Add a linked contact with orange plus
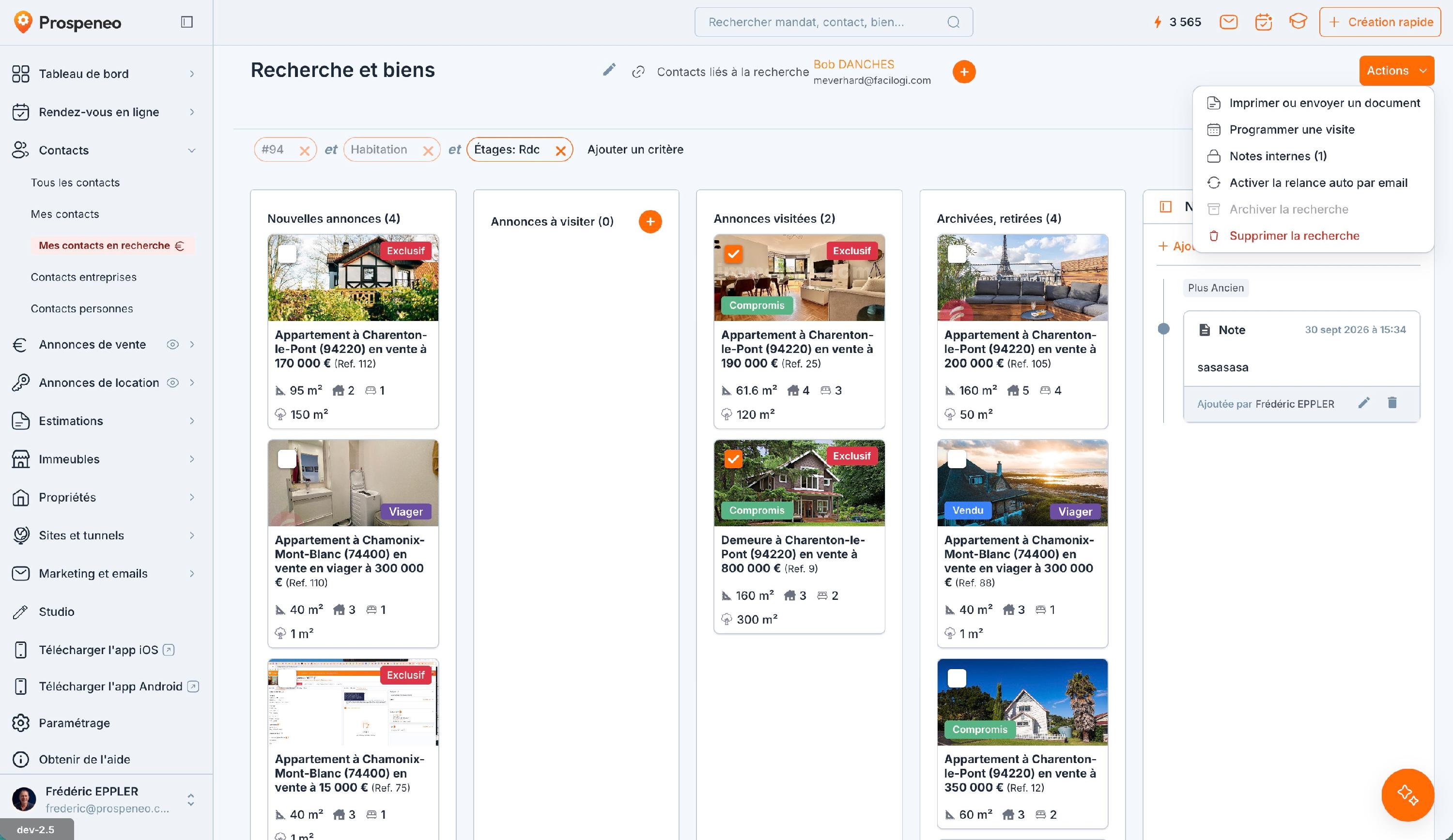This screenshot has width=1453, height=840. tap(964, 72)
